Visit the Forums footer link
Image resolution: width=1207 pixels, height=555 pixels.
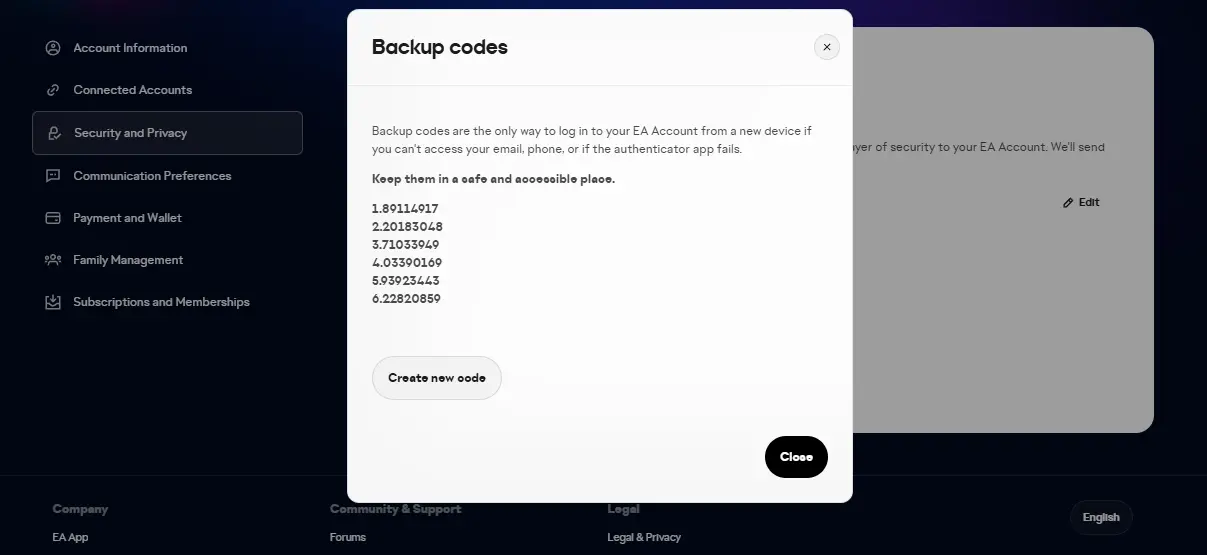(348, 537)
